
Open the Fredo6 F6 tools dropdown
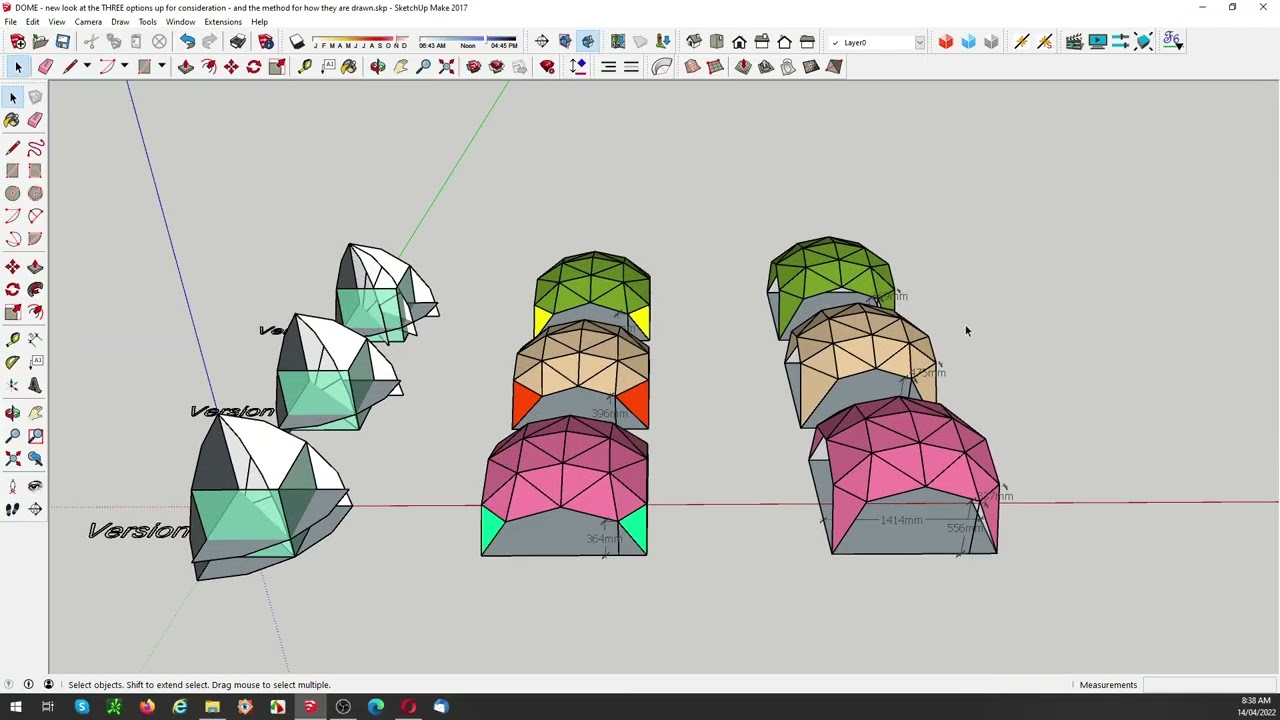click(1173, 42)
